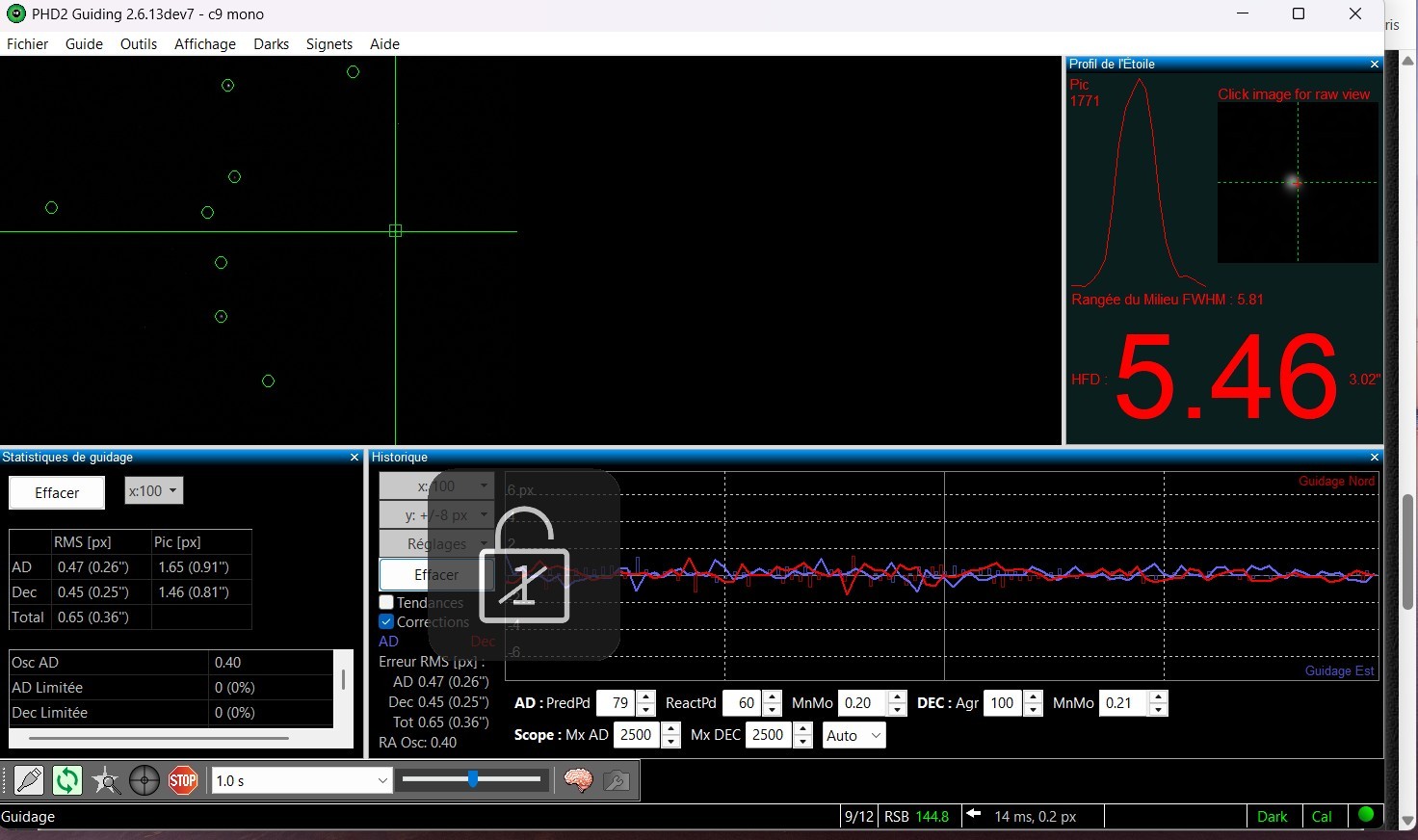Click the Cal indicator in status bar
The width and height of the screenshot is (1418, 840).
1322,816
